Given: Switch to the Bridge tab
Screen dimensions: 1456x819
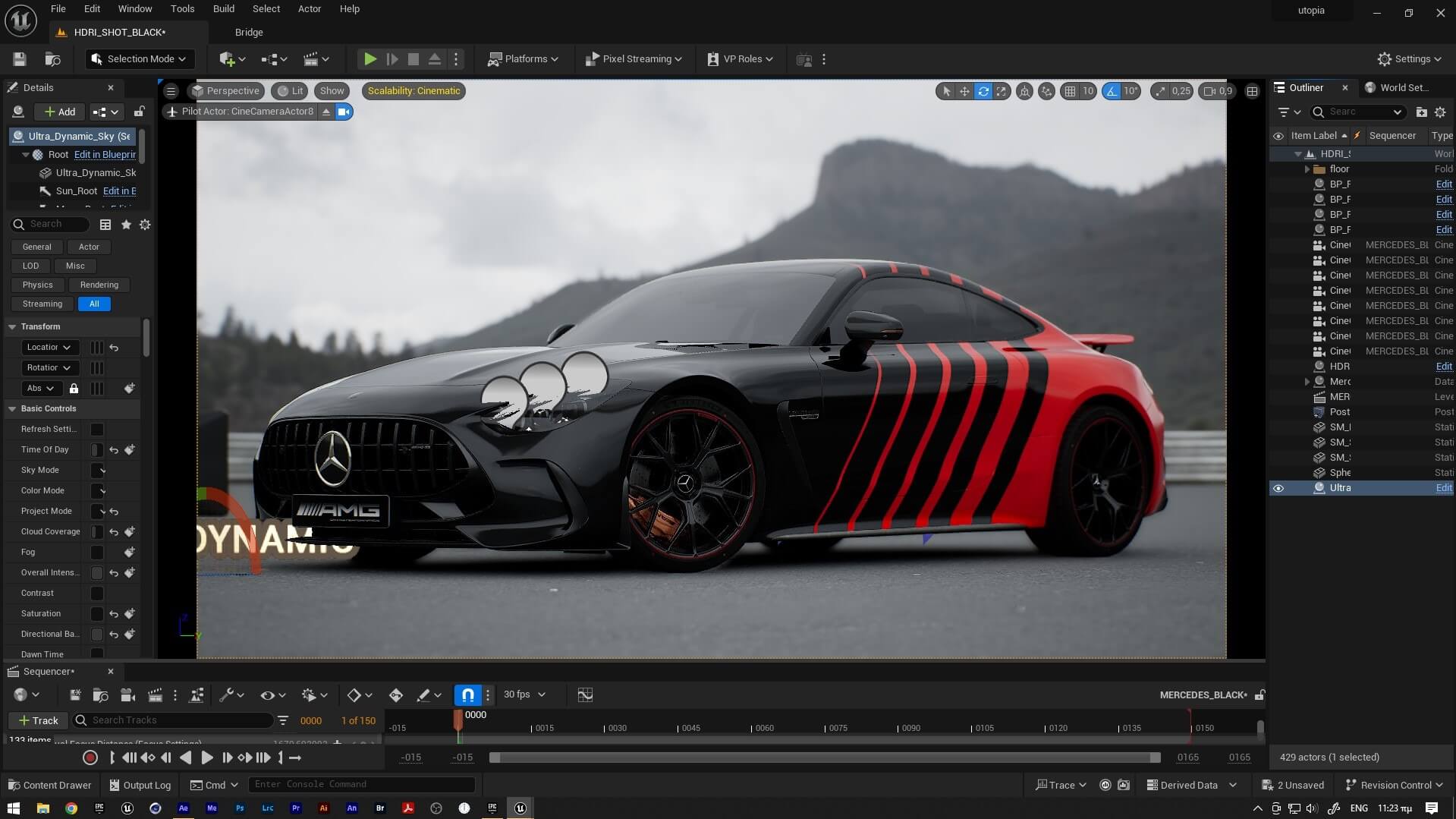Looking at the screenshot, I should [249, 32].
